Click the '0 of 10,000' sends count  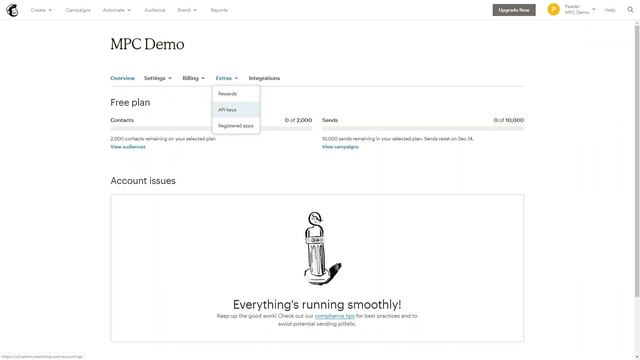pos(509,120)
